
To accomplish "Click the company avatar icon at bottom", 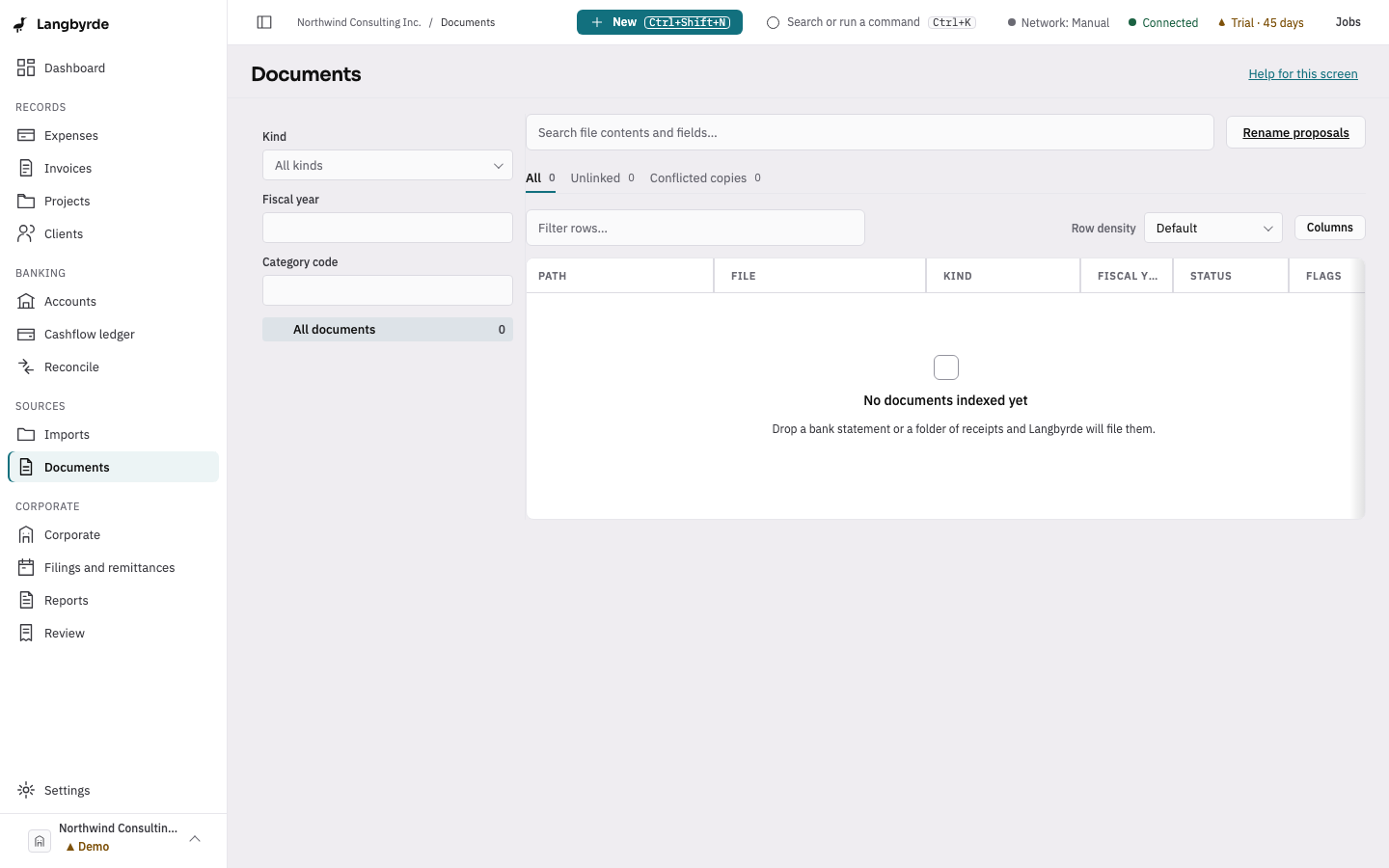I will click(40, 841).
